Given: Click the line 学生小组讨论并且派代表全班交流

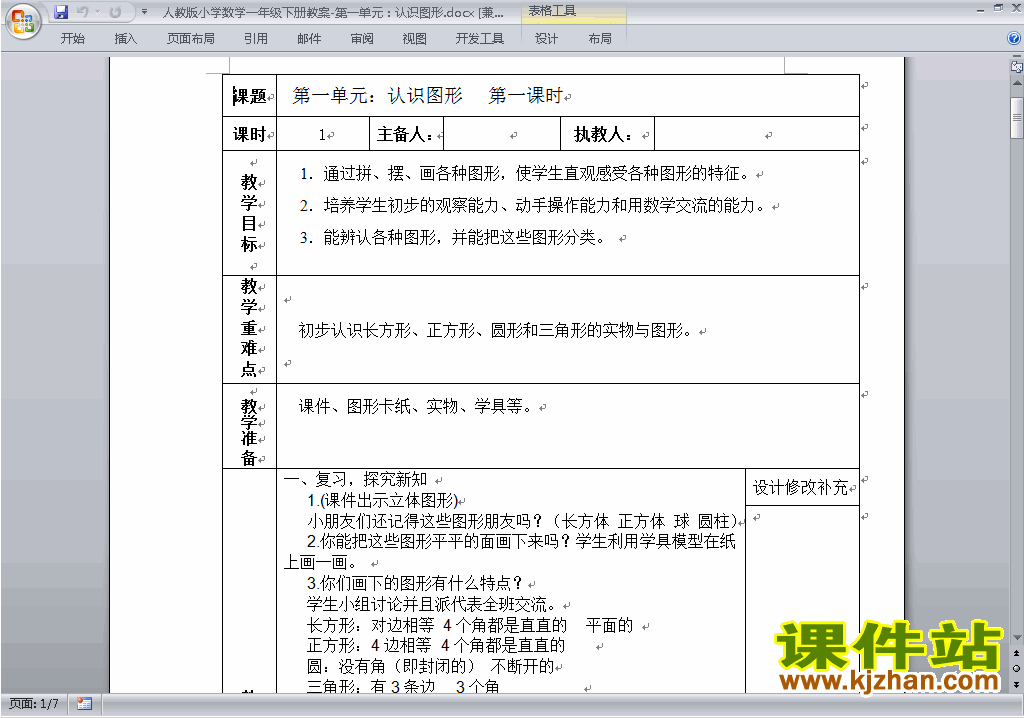Looking at the screenshot, I should (432, 604).
